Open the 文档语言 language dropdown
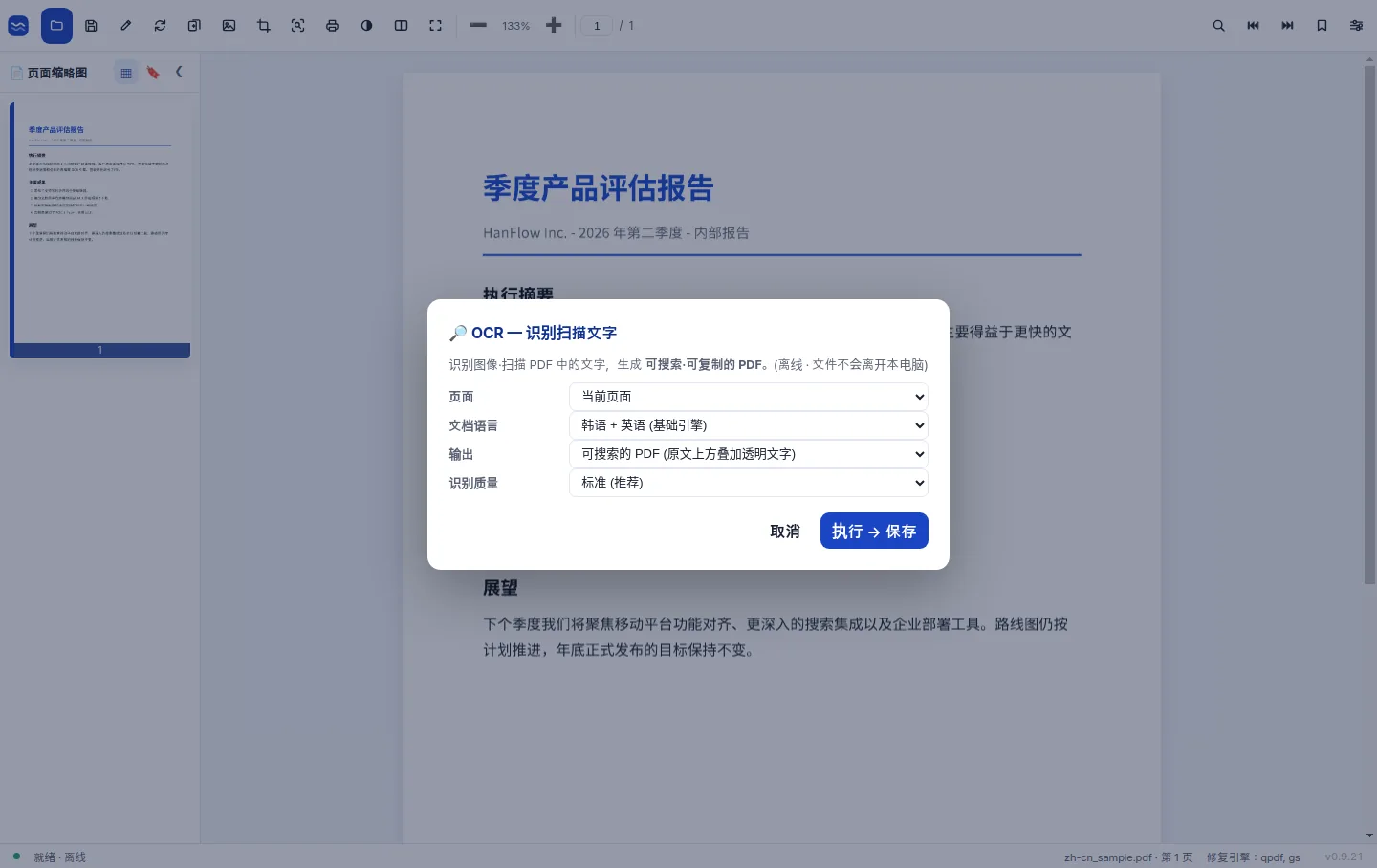This screenshot has height=868, width=1377. click(749, 425)
